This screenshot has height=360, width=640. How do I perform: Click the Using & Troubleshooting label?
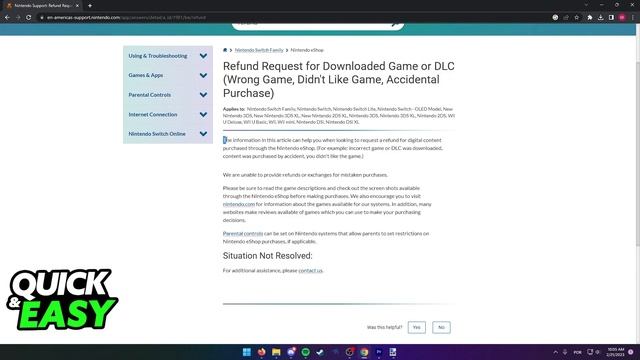pos(158,56)
